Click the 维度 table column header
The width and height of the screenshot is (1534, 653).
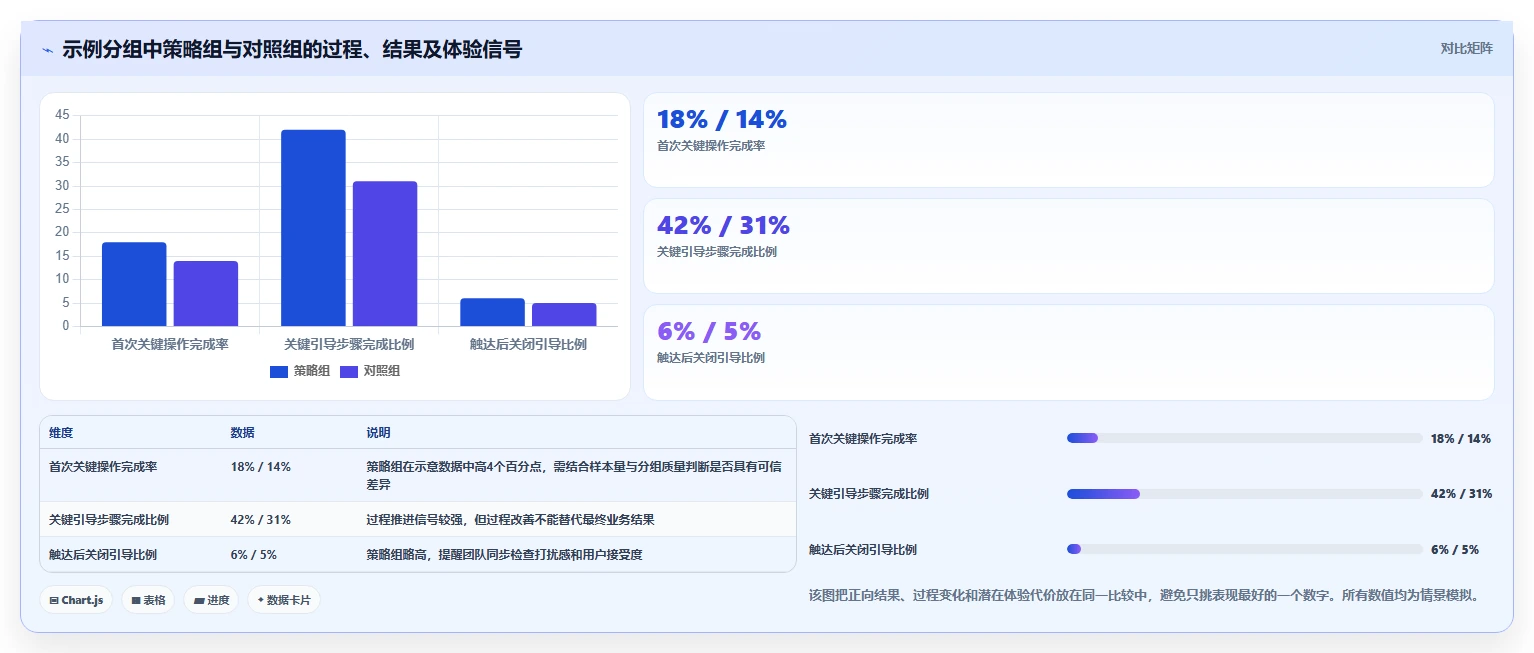pos(61,433)
